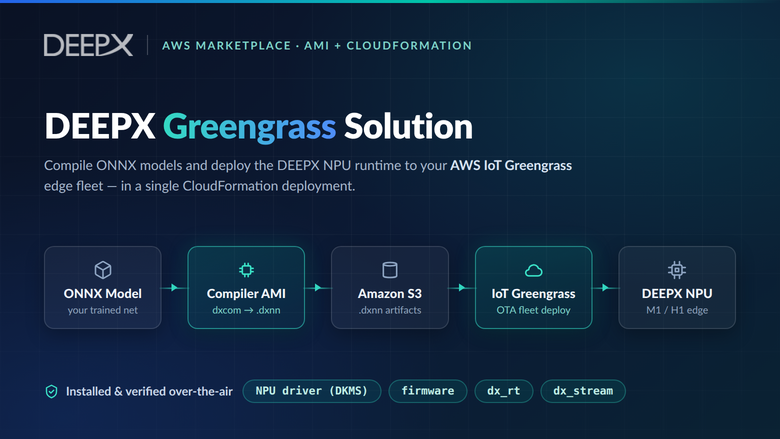Click the ONNX Model cube icon
Image resolution: width=780 pixels, height=439 pixels.
tap(103, 270)
